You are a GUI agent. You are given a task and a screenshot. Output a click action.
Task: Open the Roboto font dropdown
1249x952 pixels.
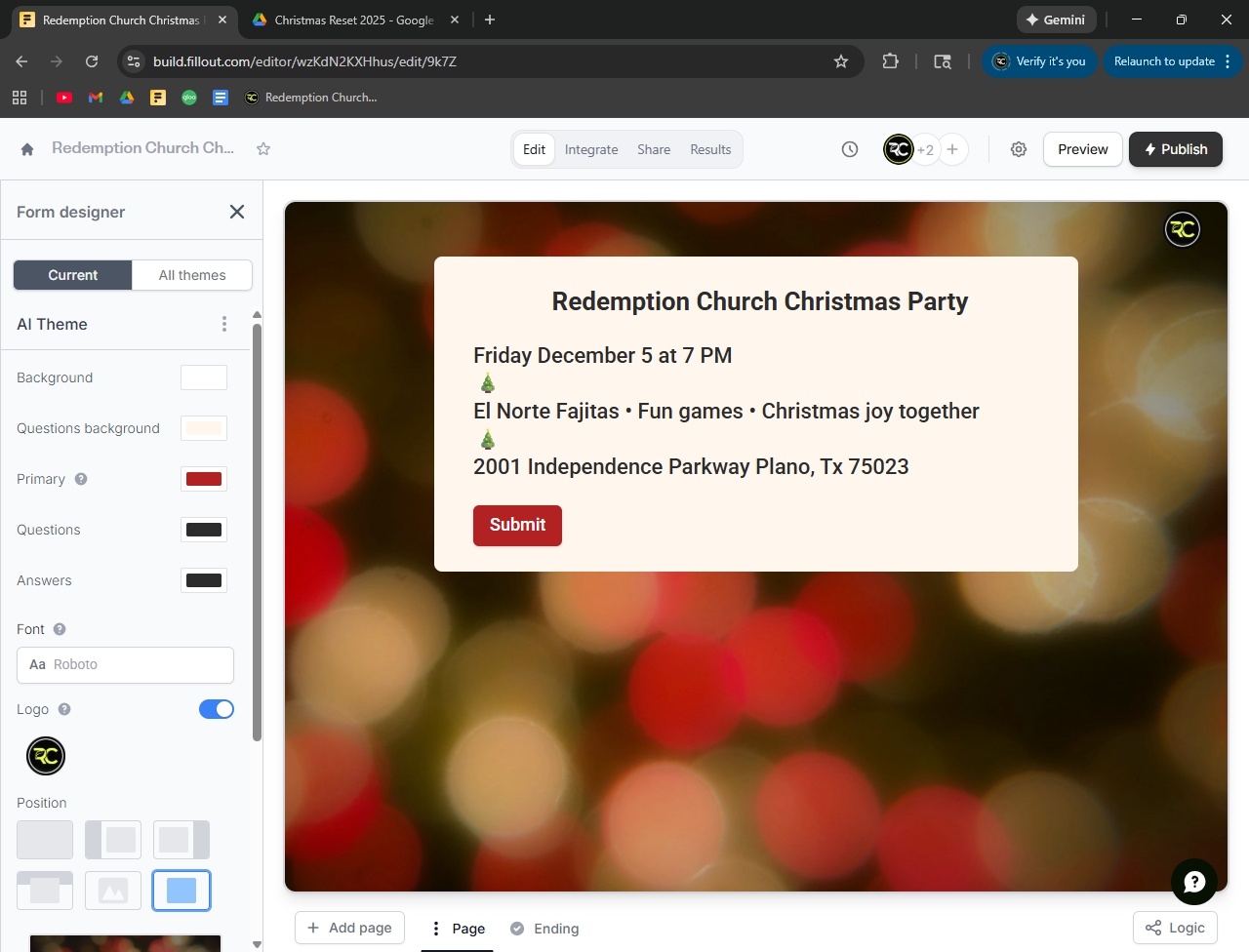125,664
